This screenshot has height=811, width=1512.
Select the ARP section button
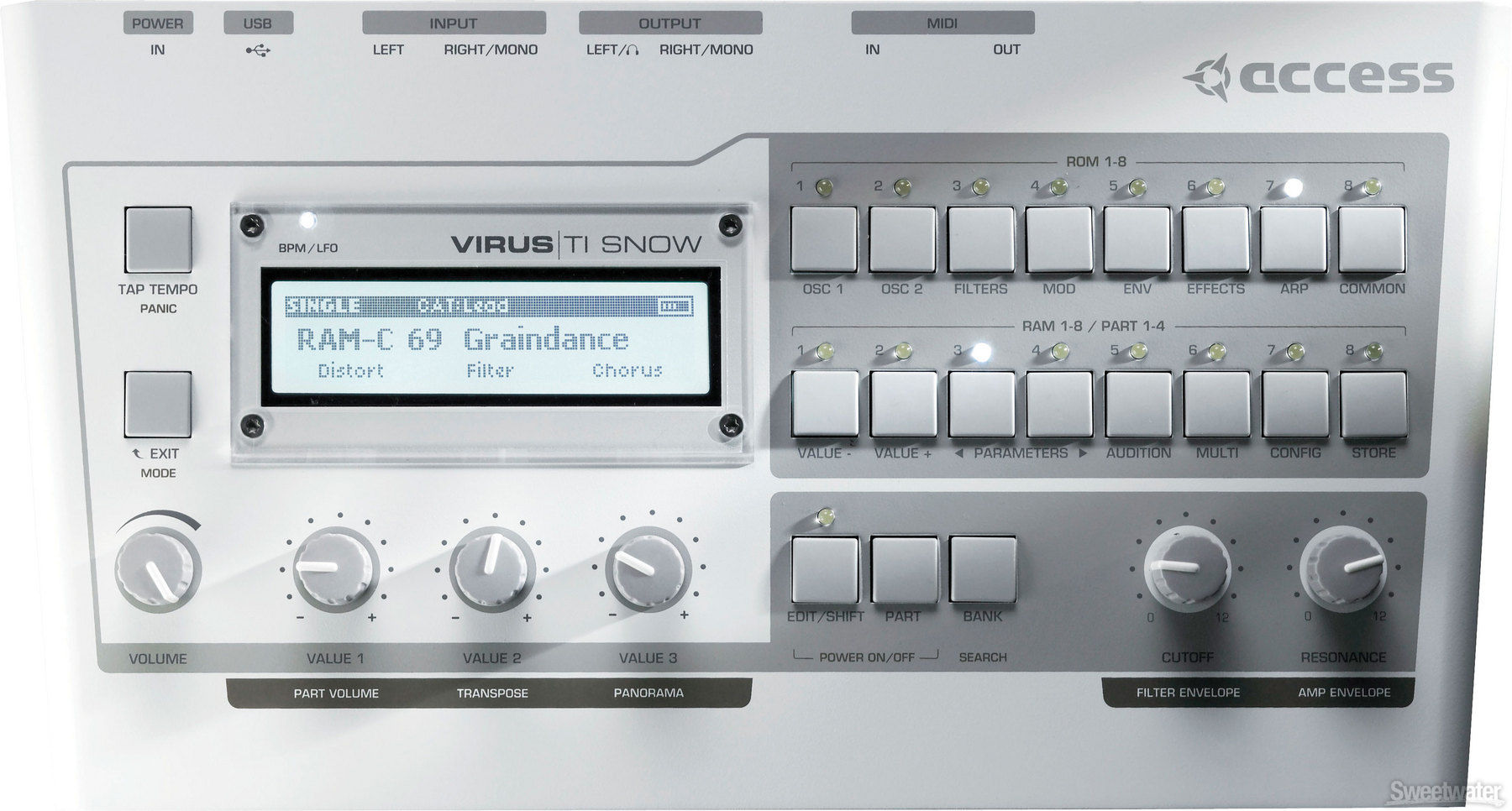point(1294,239)
